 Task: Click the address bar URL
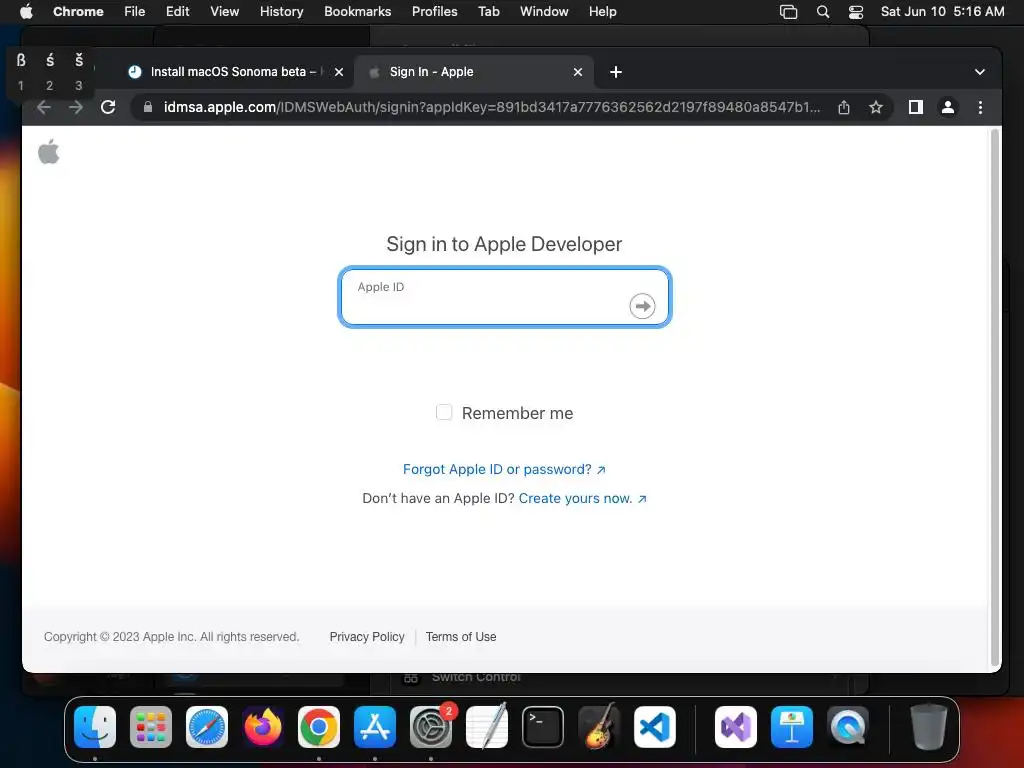491,107
